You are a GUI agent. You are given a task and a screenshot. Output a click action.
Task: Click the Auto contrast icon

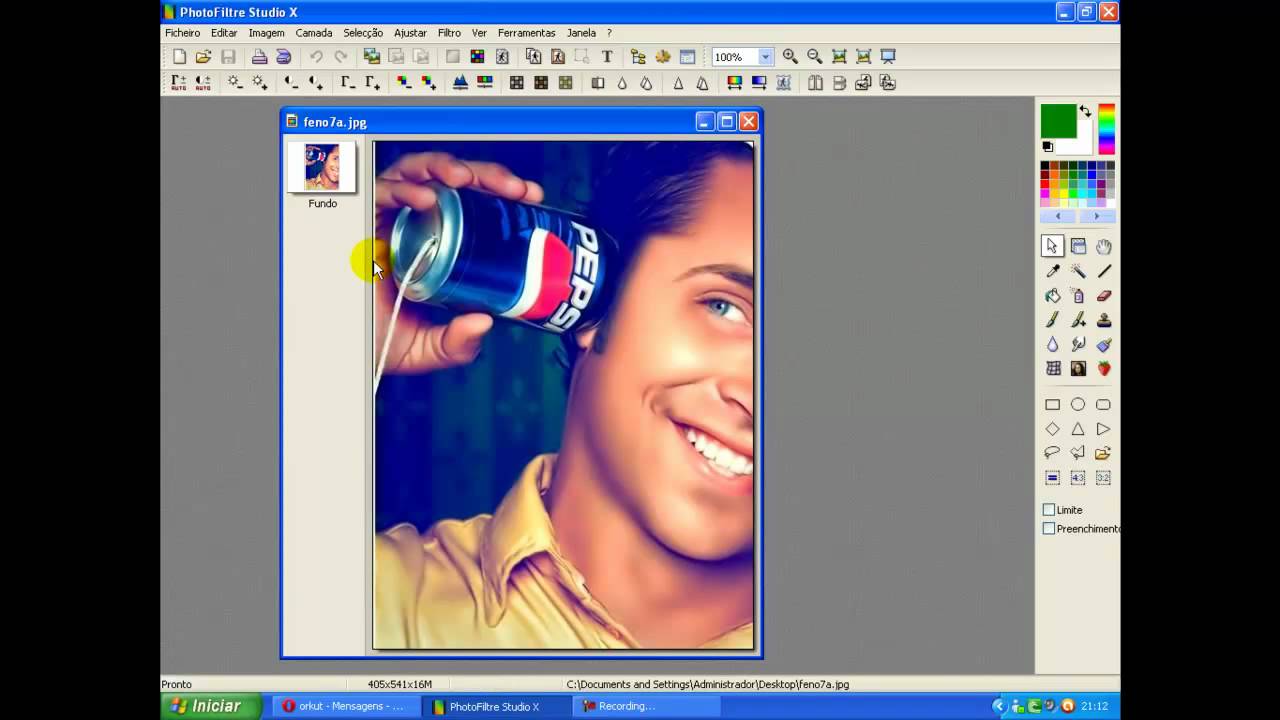pyautogui.click(x=203, y=83)
